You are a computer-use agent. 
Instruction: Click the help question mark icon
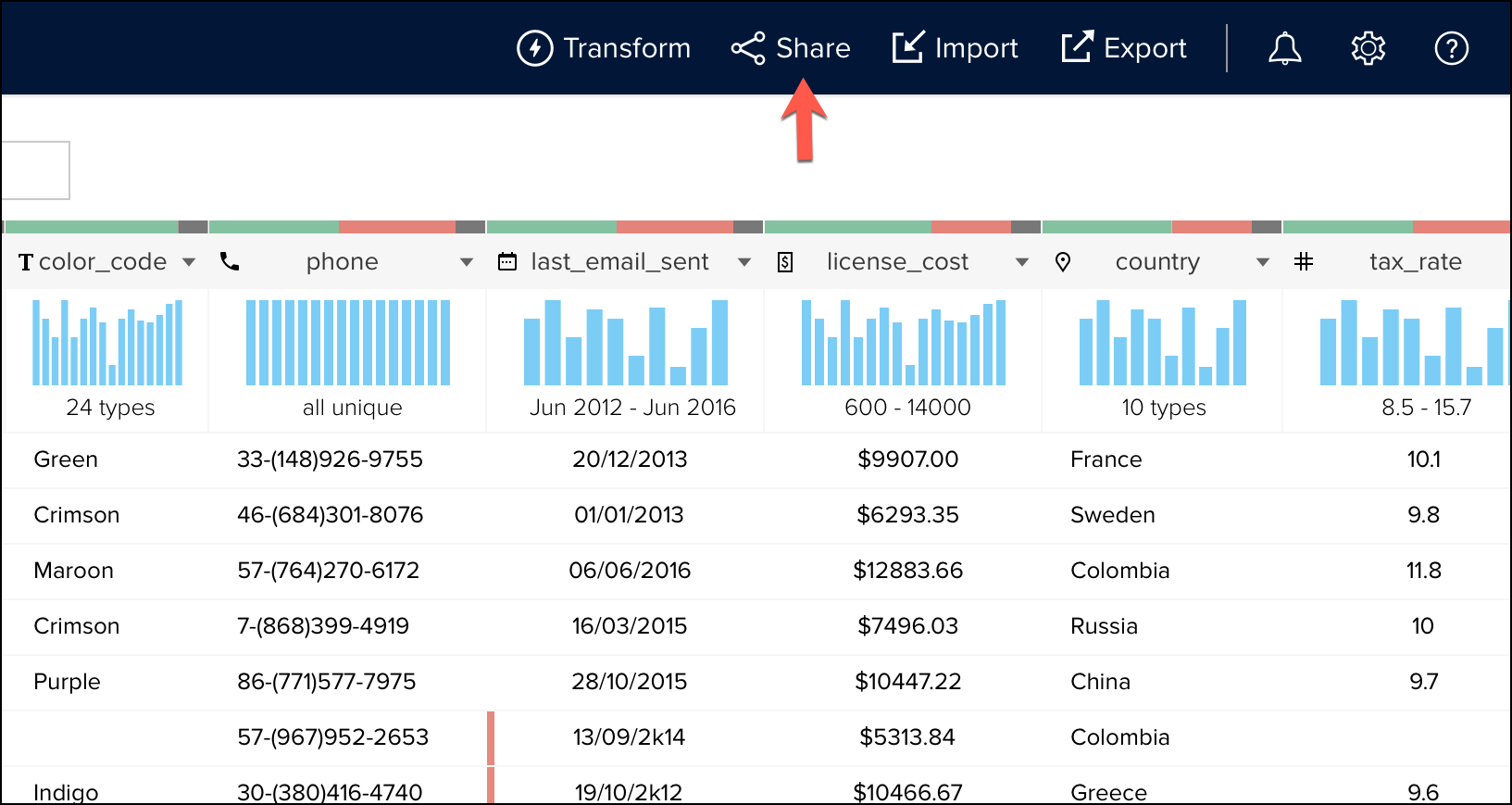(x=1451, y=48)
